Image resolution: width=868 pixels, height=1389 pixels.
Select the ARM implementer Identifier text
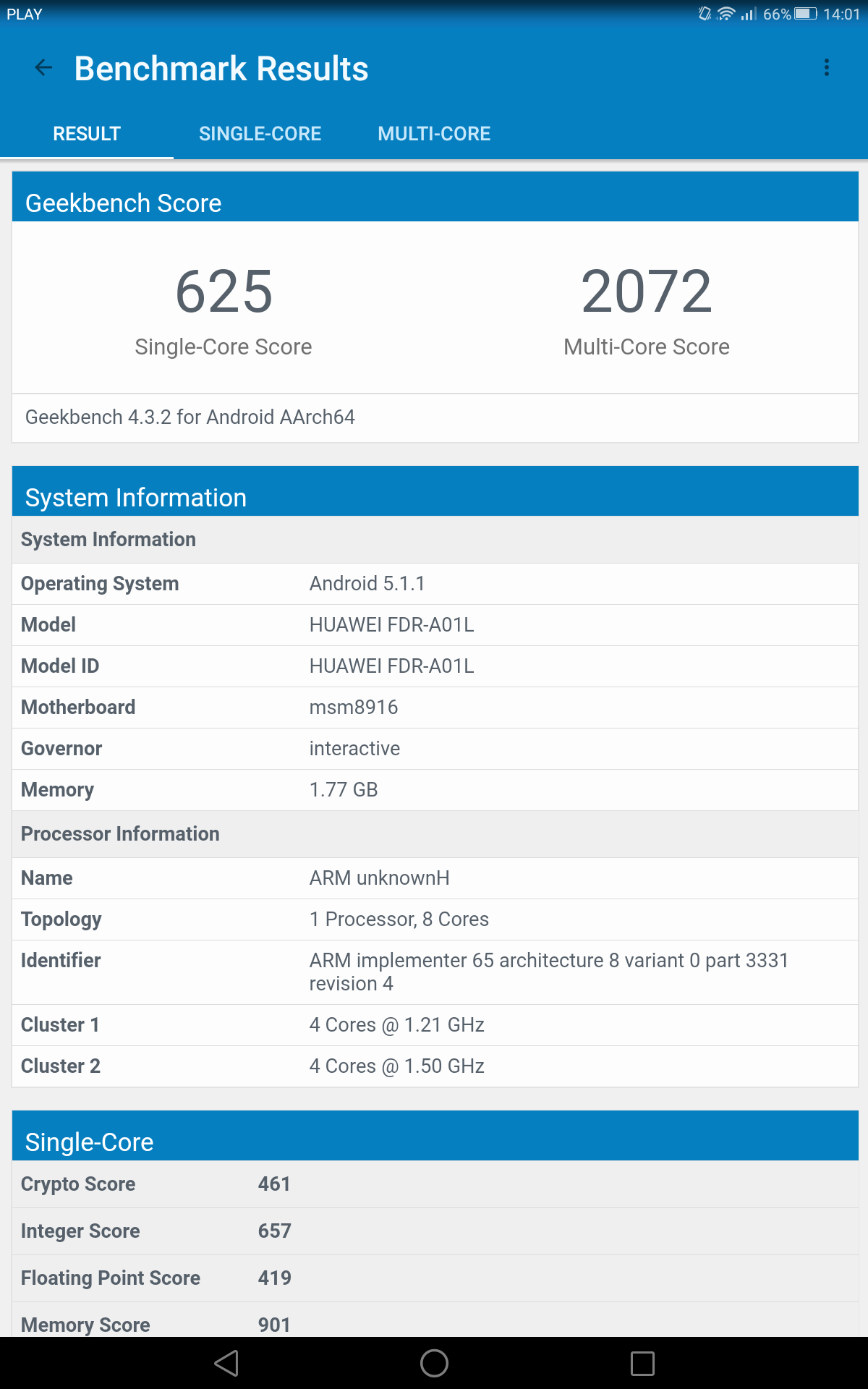(549, 972)
